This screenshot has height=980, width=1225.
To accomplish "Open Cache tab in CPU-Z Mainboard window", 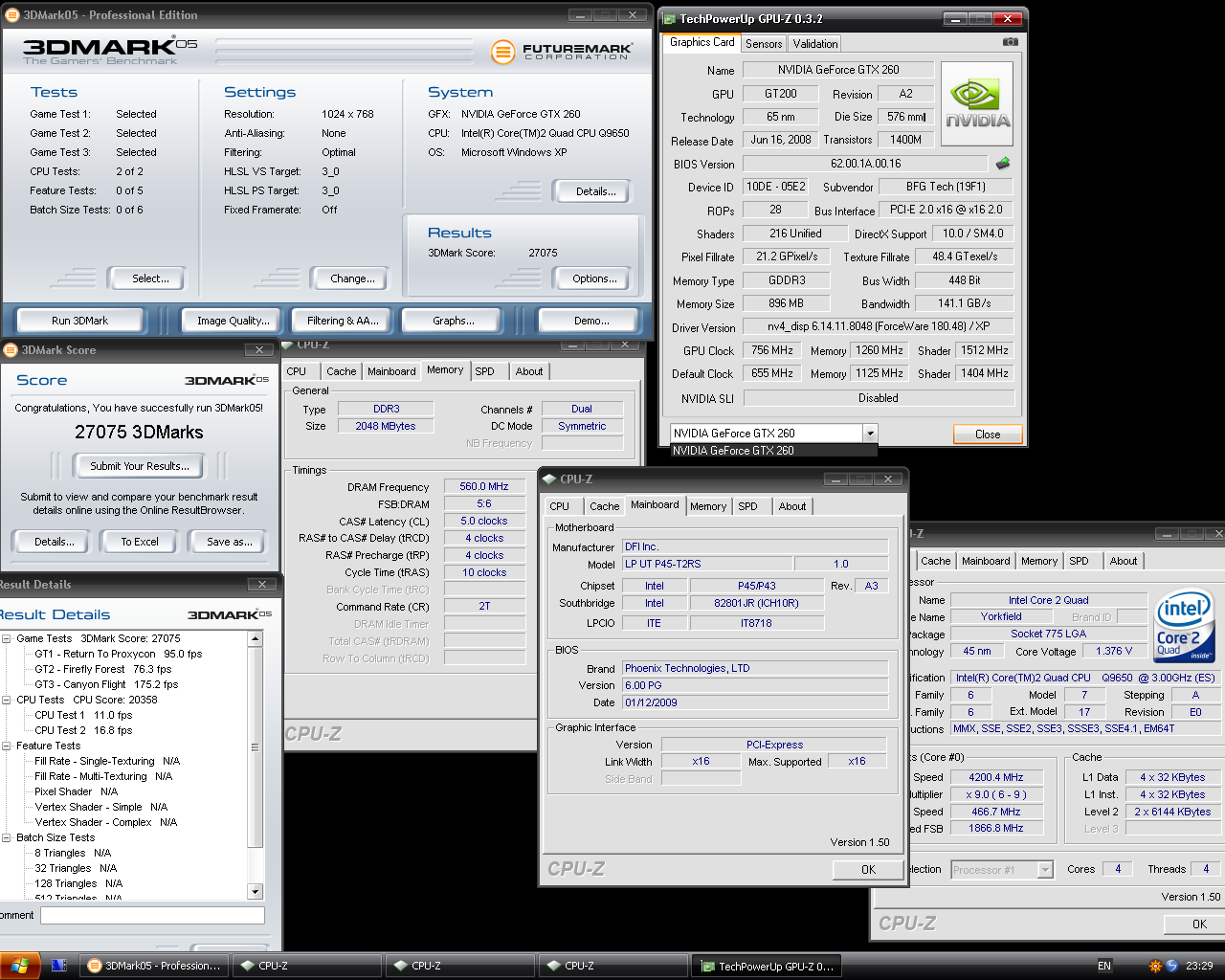I will tap(604, 506).
